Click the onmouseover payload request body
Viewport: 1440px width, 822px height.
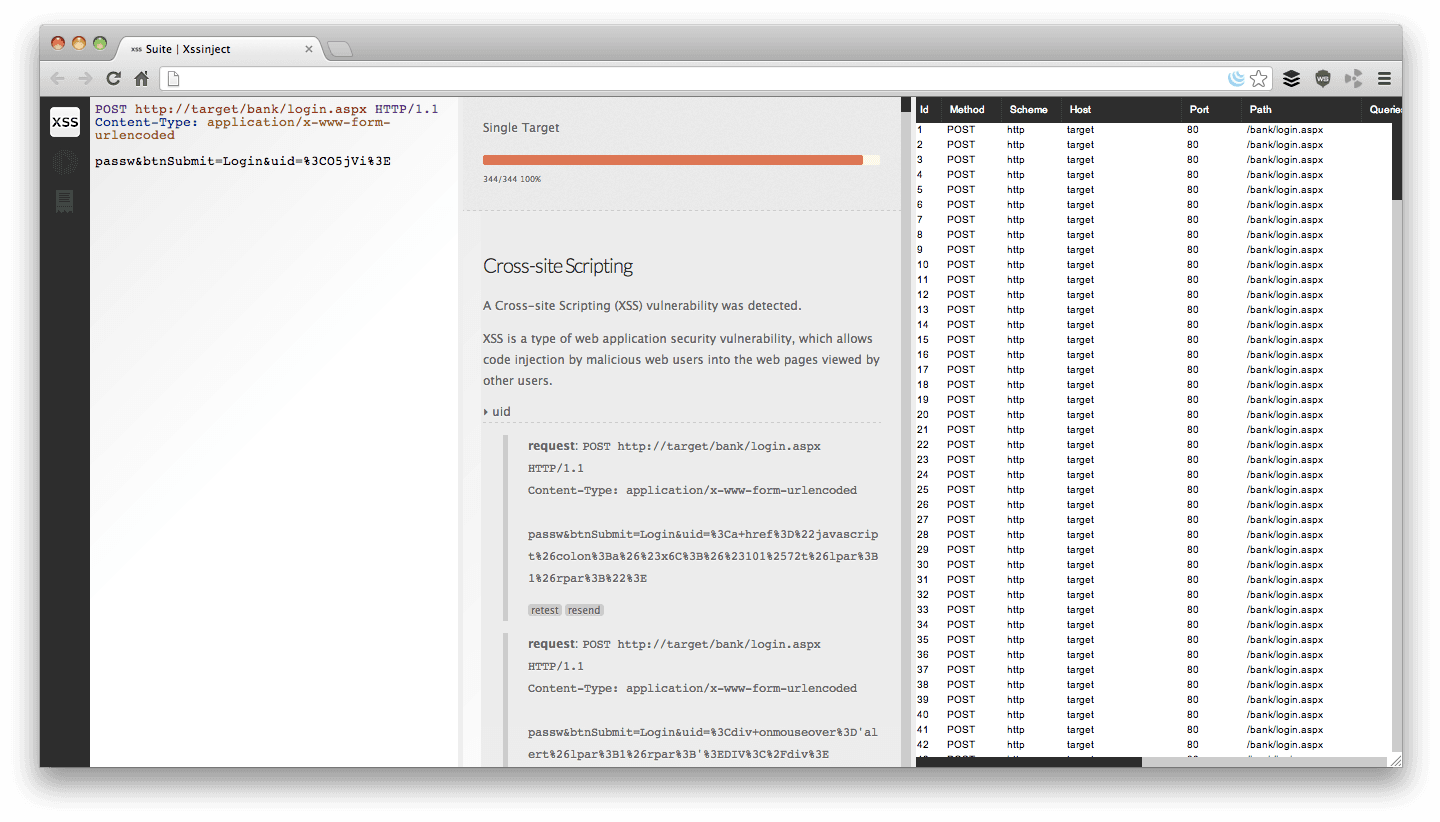pos(703,743)
